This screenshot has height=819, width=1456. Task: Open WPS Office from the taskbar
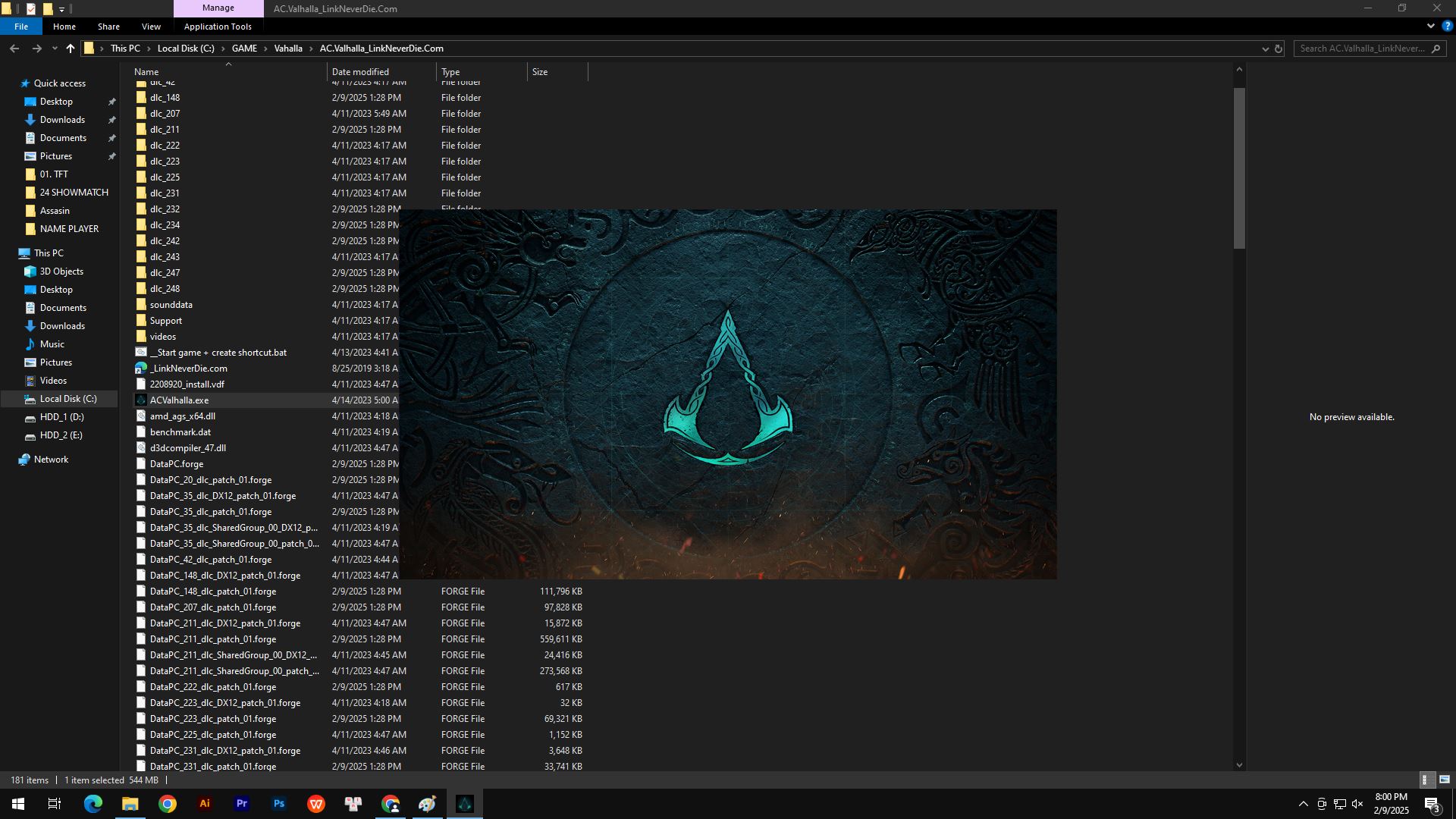click(x=316, y=804)
